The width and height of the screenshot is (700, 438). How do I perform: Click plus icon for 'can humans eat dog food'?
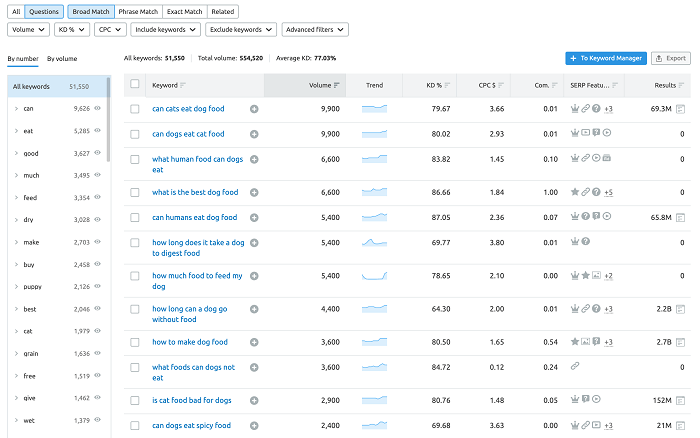click(x=254, y=217)
